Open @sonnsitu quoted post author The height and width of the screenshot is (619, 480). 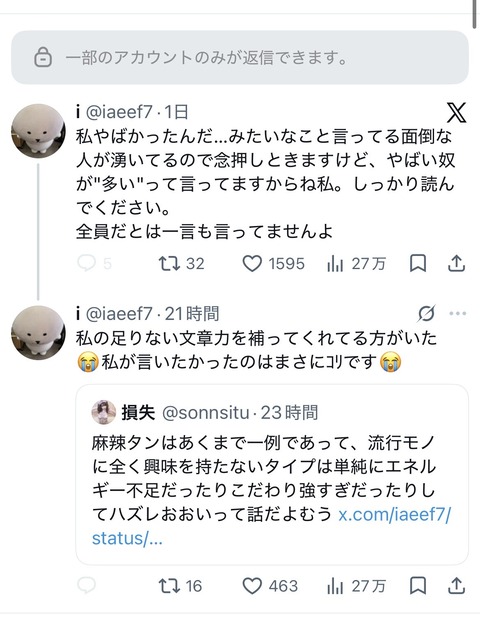point(205,413)
